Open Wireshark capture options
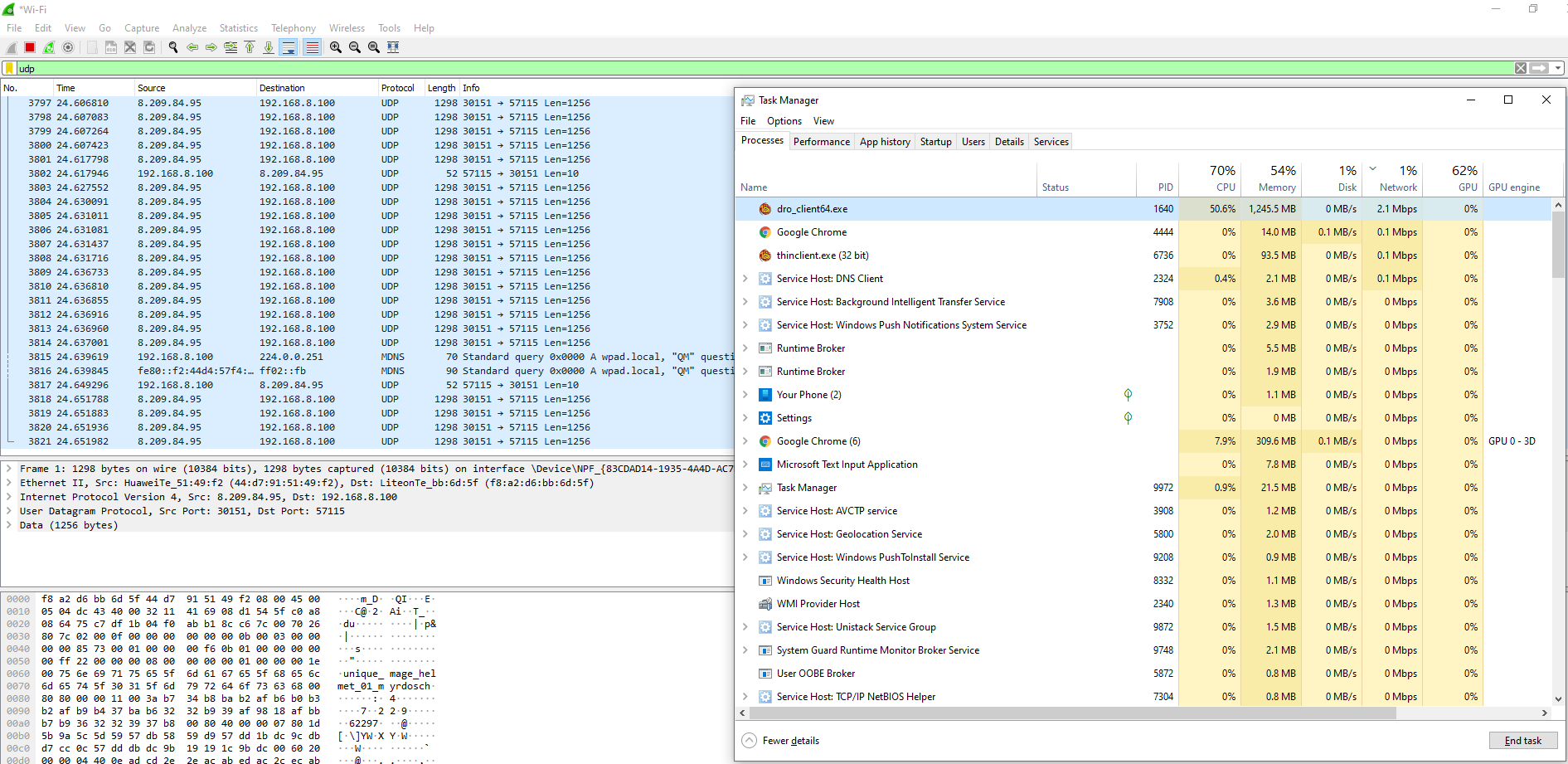 (x=68, y=47)
